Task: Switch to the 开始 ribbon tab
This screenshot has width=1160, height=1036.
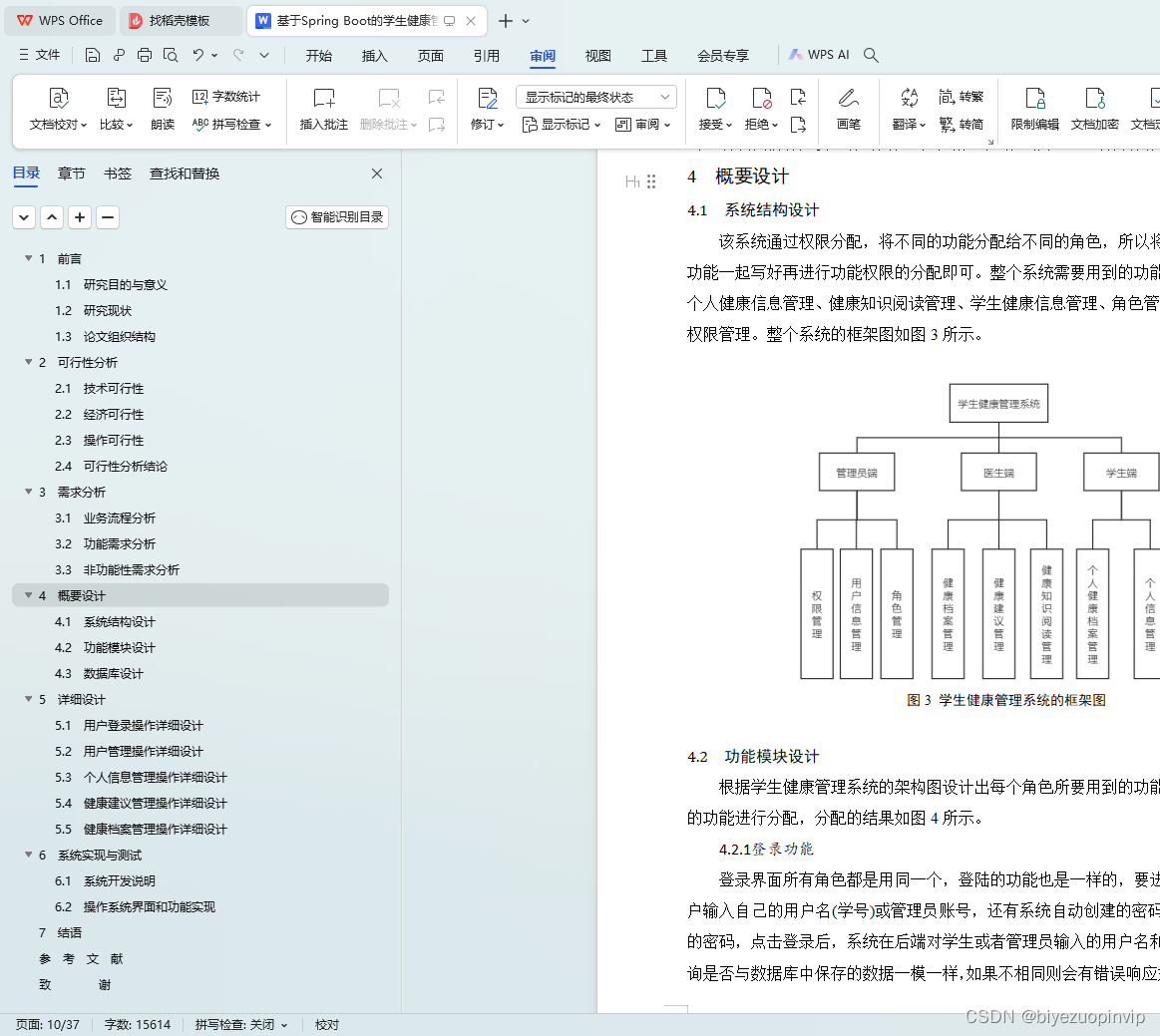Action: (x=319, y=56)
